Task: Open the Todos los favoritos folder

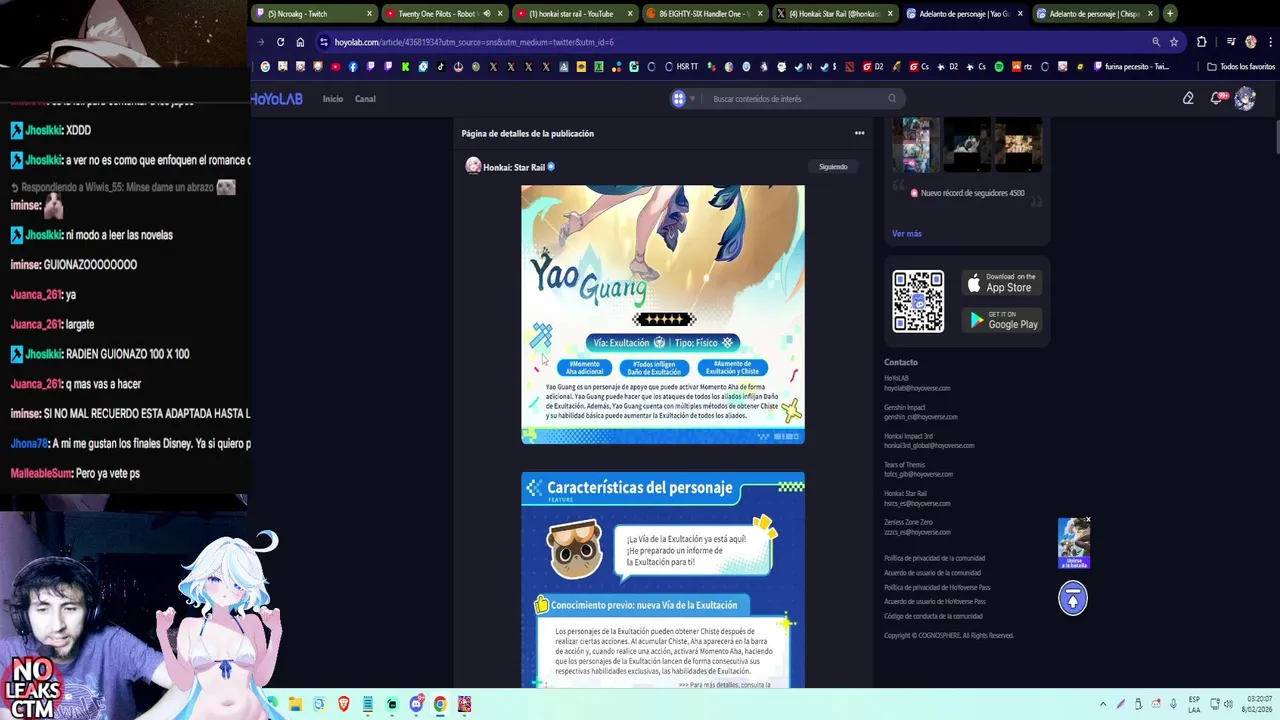Action: coord(1241,67)
